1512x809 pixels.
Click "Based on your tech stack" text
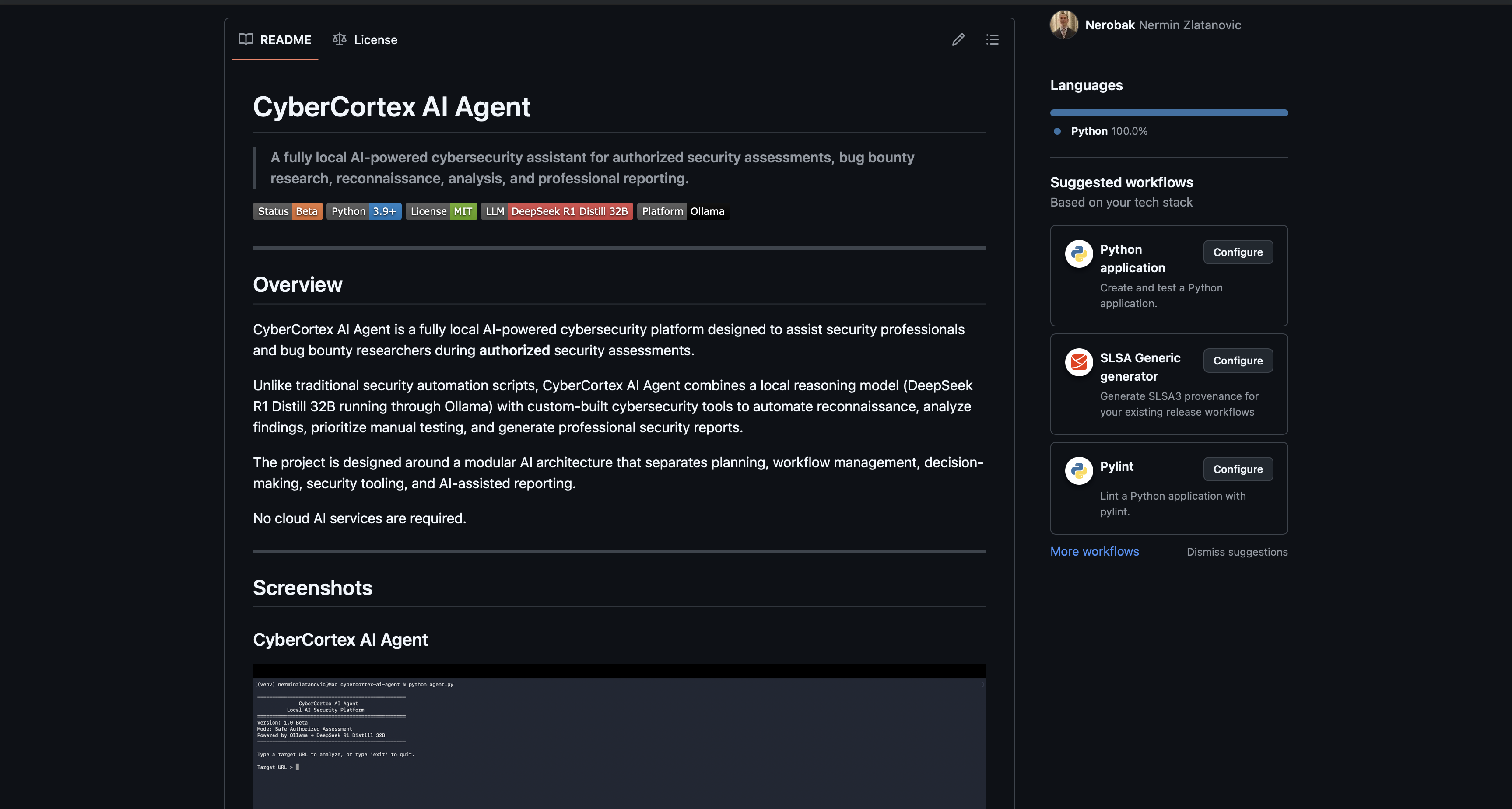click(x=1121, y=203)
